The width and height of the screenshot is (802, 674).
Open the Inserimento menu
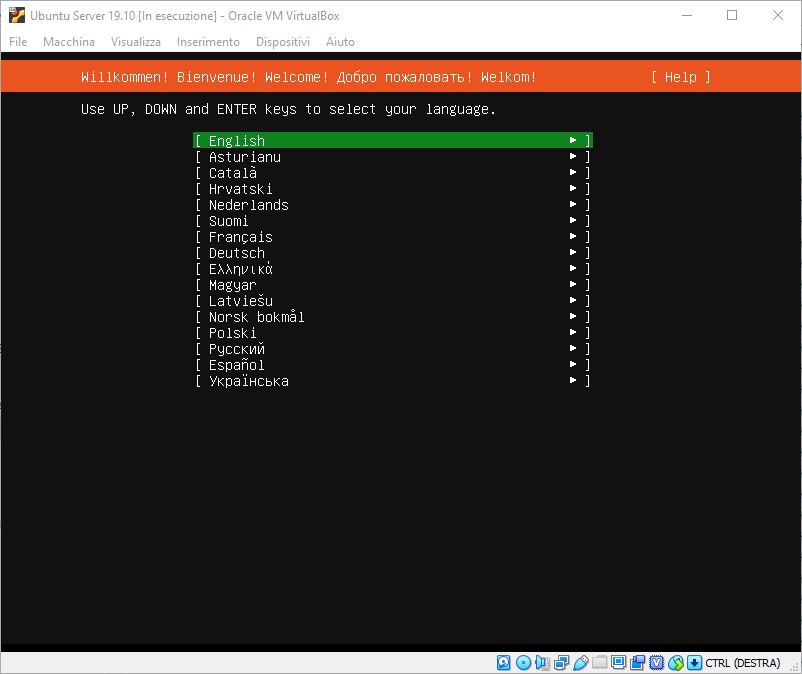208,42
